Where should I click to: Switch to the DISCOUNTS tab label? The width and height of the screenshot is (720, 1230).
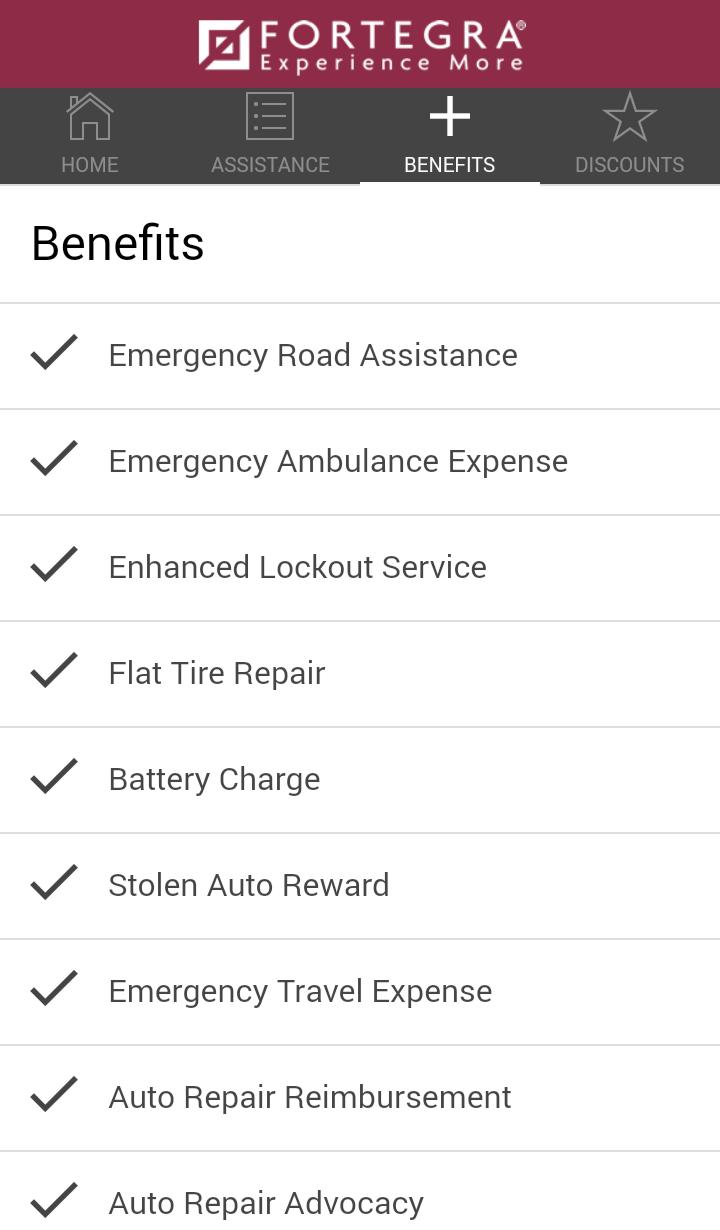(630, 165)
